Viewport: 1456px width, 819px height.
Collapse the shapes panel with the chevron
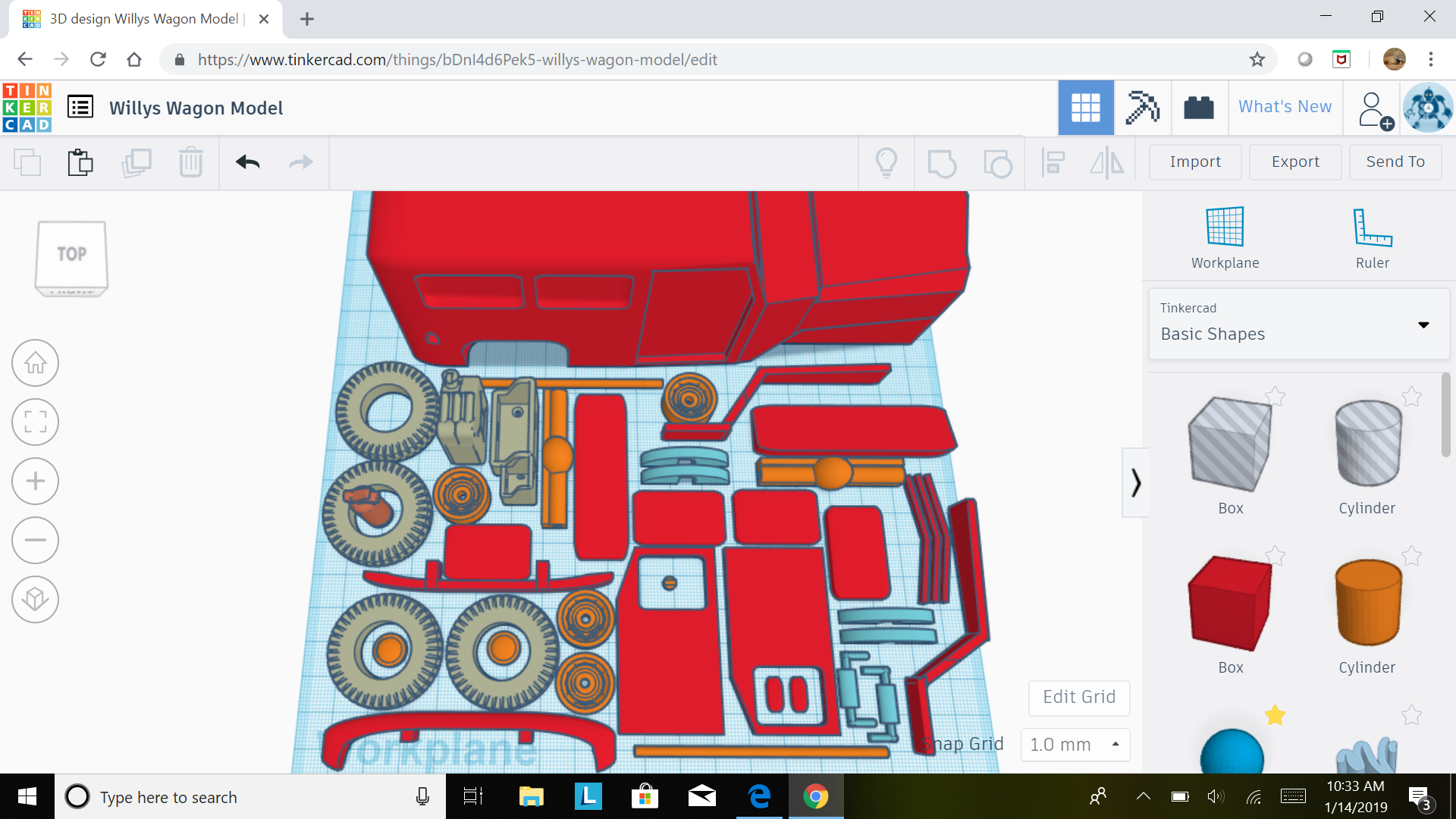click(1135, 482)
